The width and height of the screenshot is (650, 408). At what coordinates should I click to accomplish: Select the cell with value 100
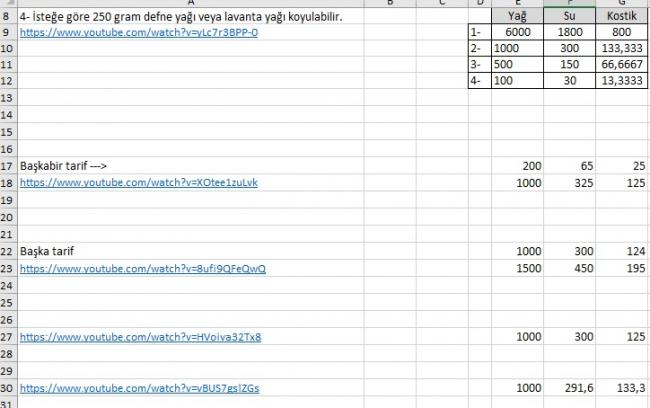tap(517, 80)
